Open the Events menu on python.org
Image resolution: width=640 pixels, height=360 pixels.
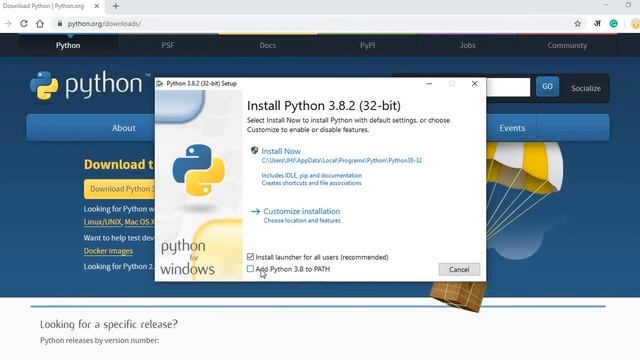coord(512,128)
